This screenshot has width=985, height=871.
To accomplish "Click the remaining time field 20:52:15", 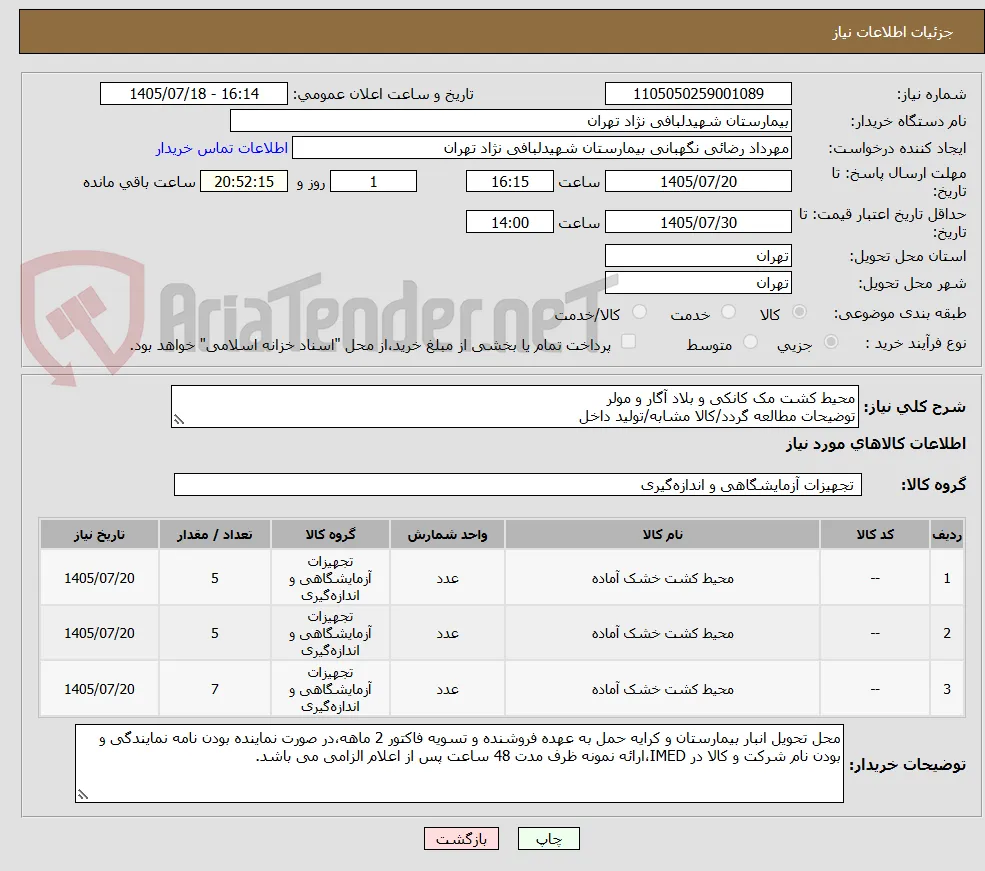I will point(244,181).
